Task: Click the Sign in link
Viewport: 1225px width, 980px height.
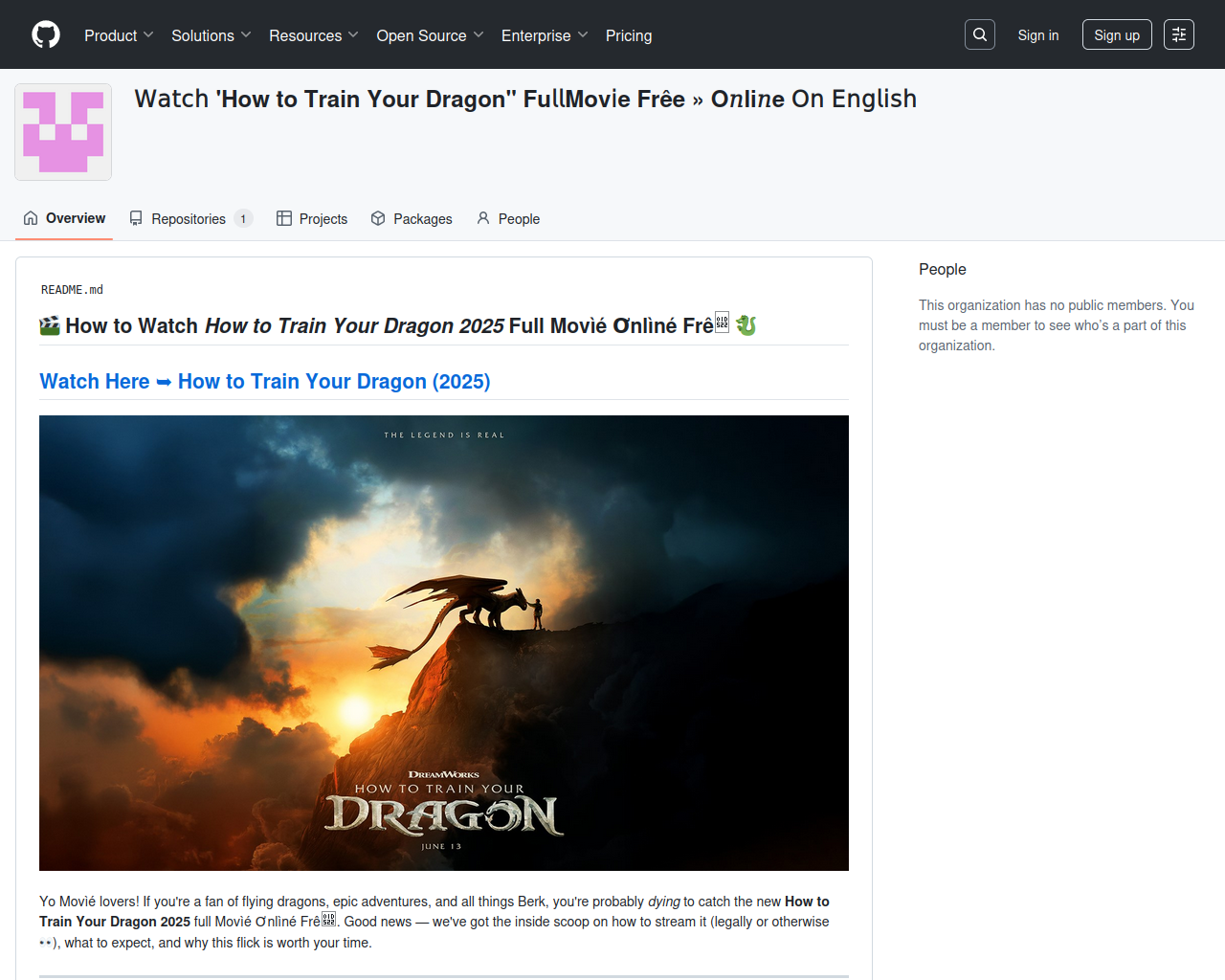Action: tap(1037, 35)
